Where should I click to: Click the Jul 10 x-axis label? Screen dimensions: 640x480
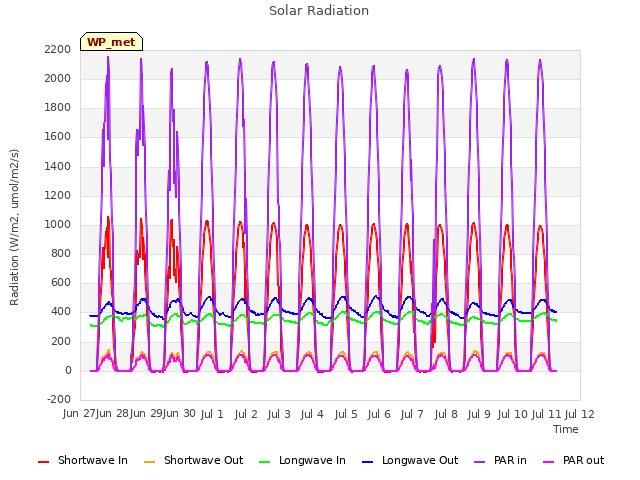tap(513, 414)
